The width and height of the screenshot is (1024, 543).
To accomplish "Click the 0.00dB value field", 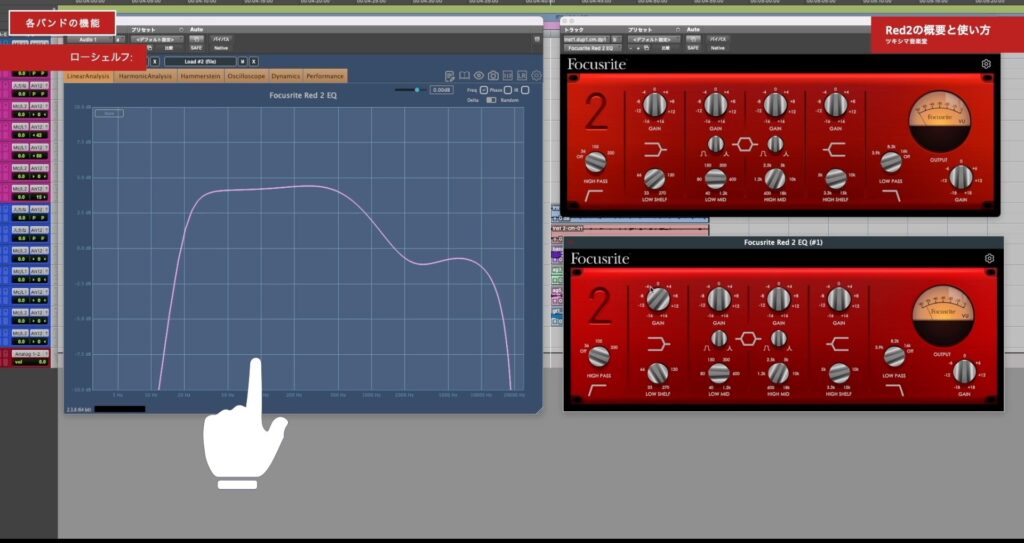I will [441, 90].
